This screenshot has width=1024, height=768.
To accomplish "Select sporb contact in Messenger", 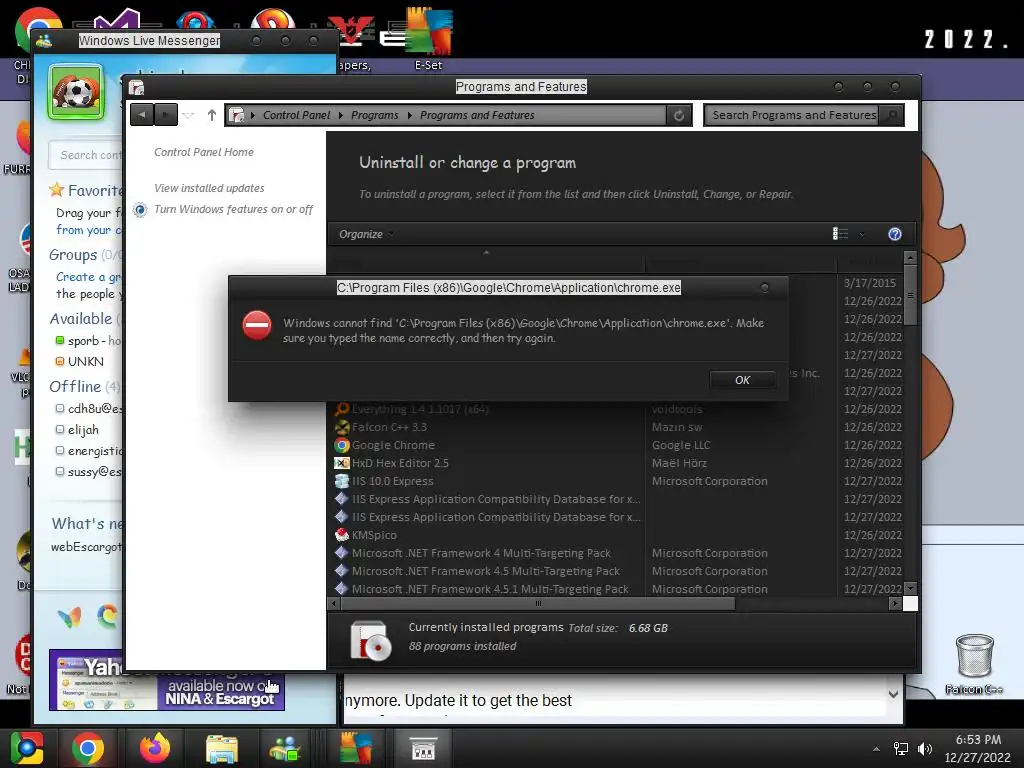I will pos(89,341).
